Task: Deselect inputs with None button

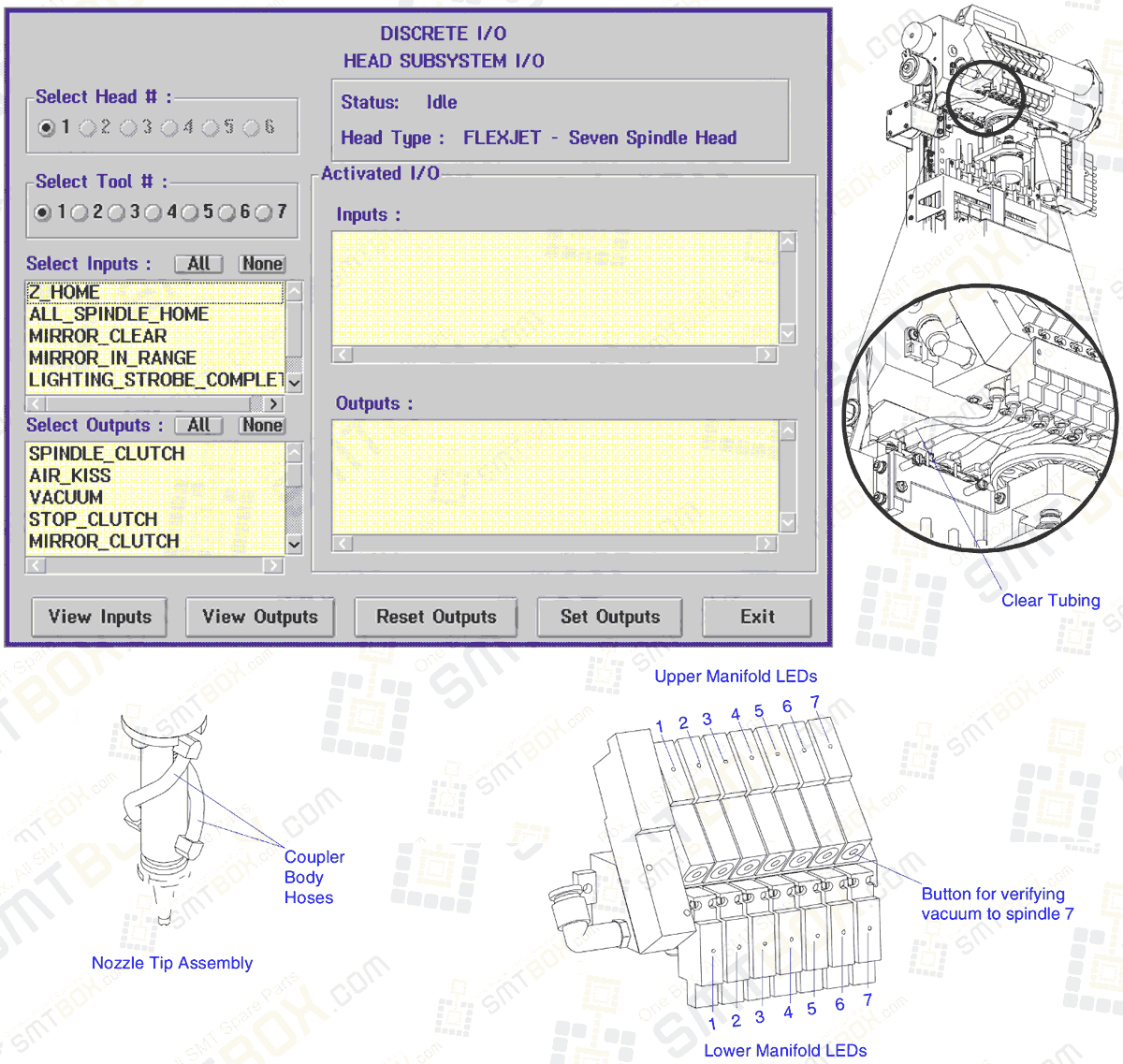Action: click(262, 264)
